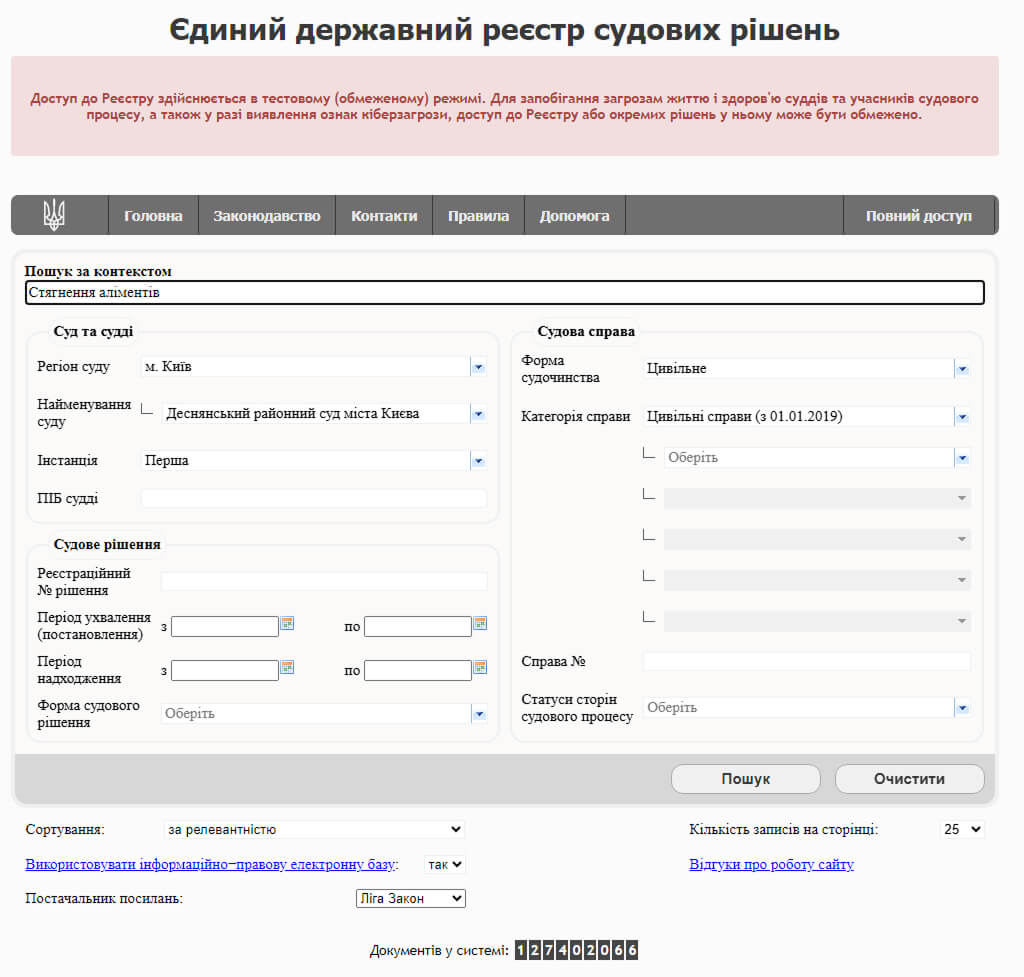Open calendar for receipt period end date
This screenshot has width=1024, height=977.
coord(480,668)
